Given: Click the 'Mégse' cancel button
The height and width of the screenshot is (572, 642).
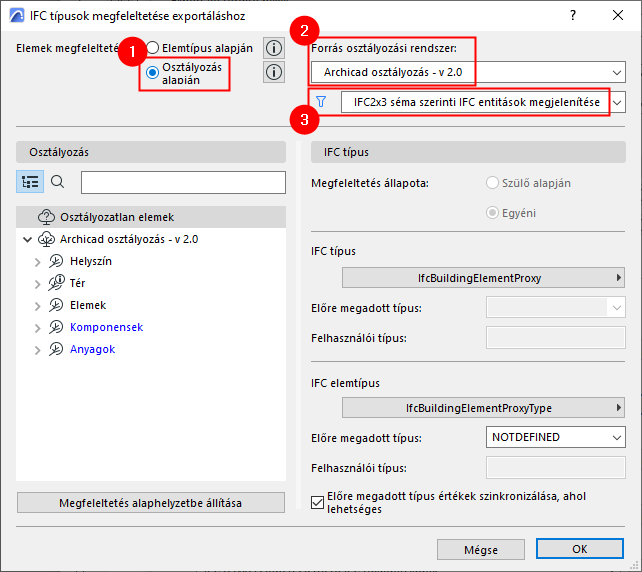Looking at the screenshot, I should click(x=481, y=549).
